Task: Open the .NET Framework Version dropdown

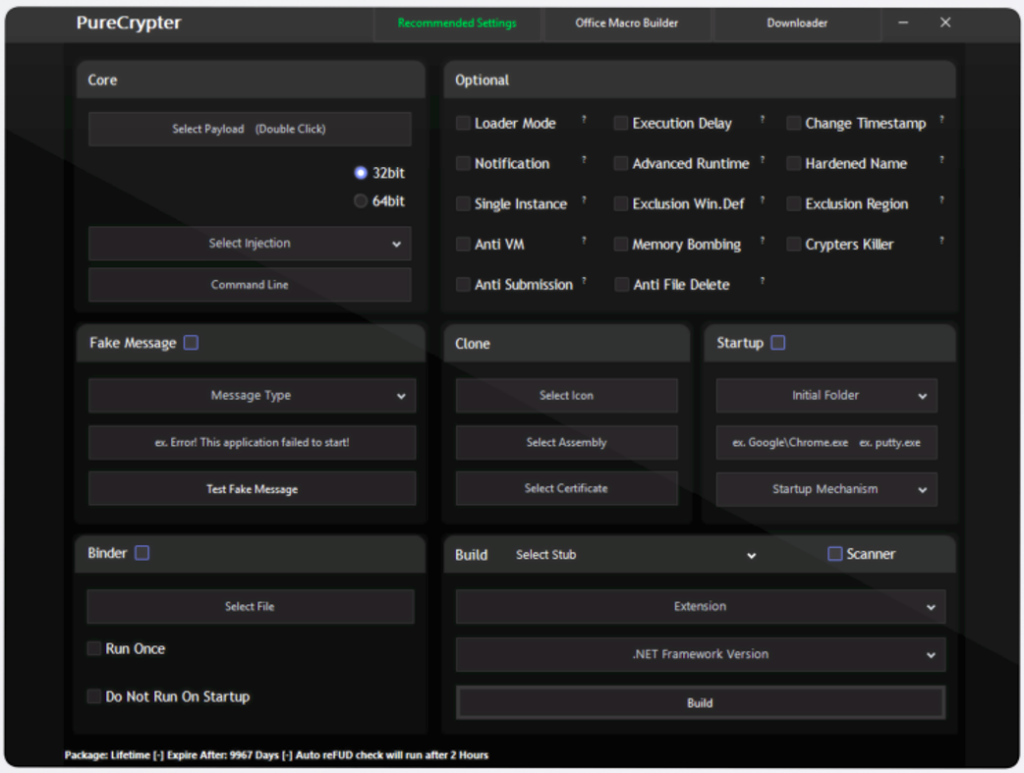Action: 700,654
